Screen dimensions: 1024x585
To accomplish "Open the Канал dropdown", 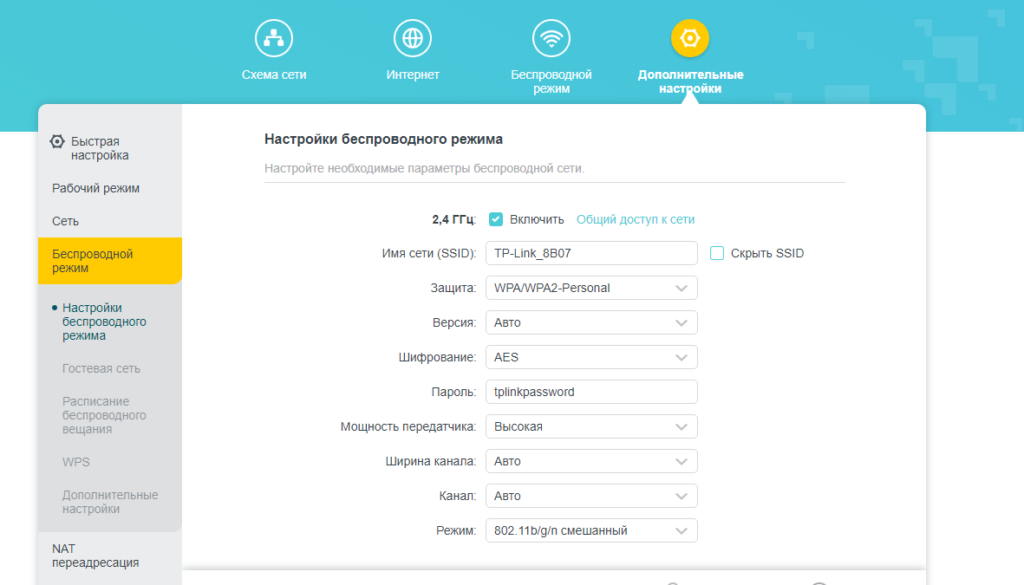I will (x=591, y=496).
